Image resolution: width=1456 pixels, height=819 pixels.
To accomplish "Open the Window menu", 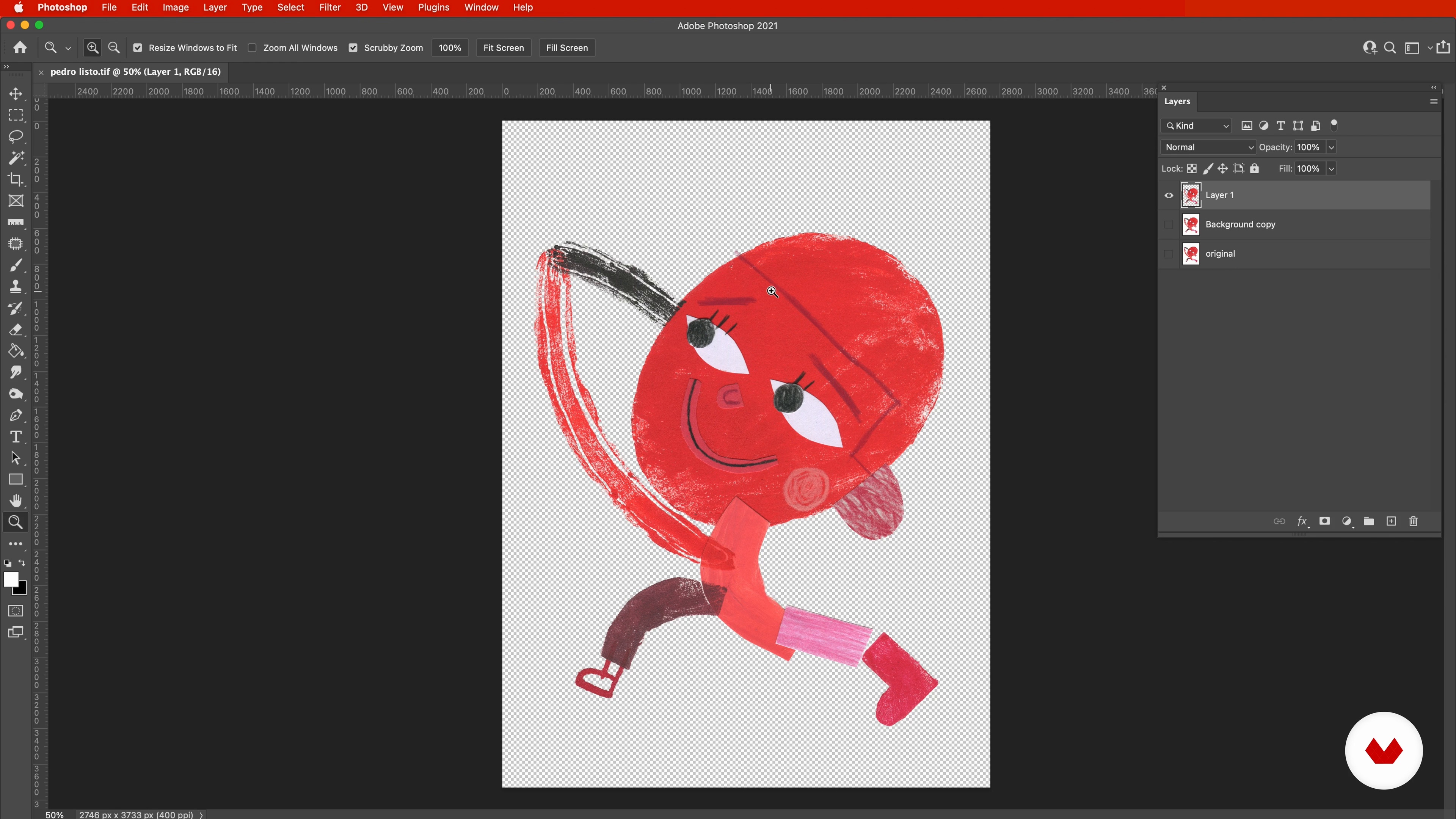I will point(481,7).
